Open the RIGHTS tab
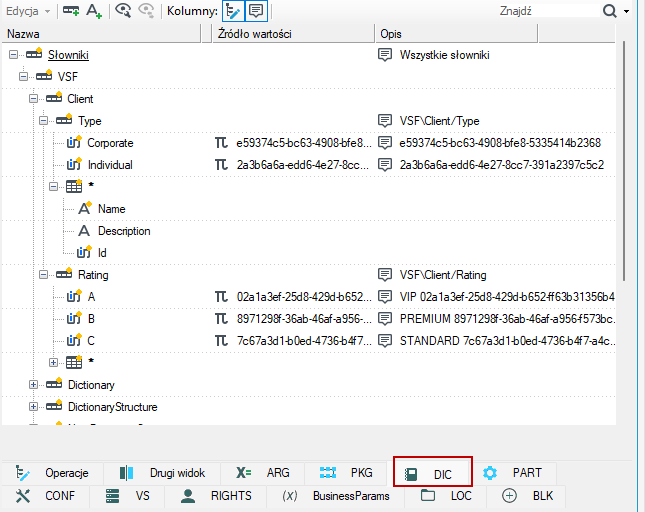This screenshot has height=512, width=645. (216, 496)
